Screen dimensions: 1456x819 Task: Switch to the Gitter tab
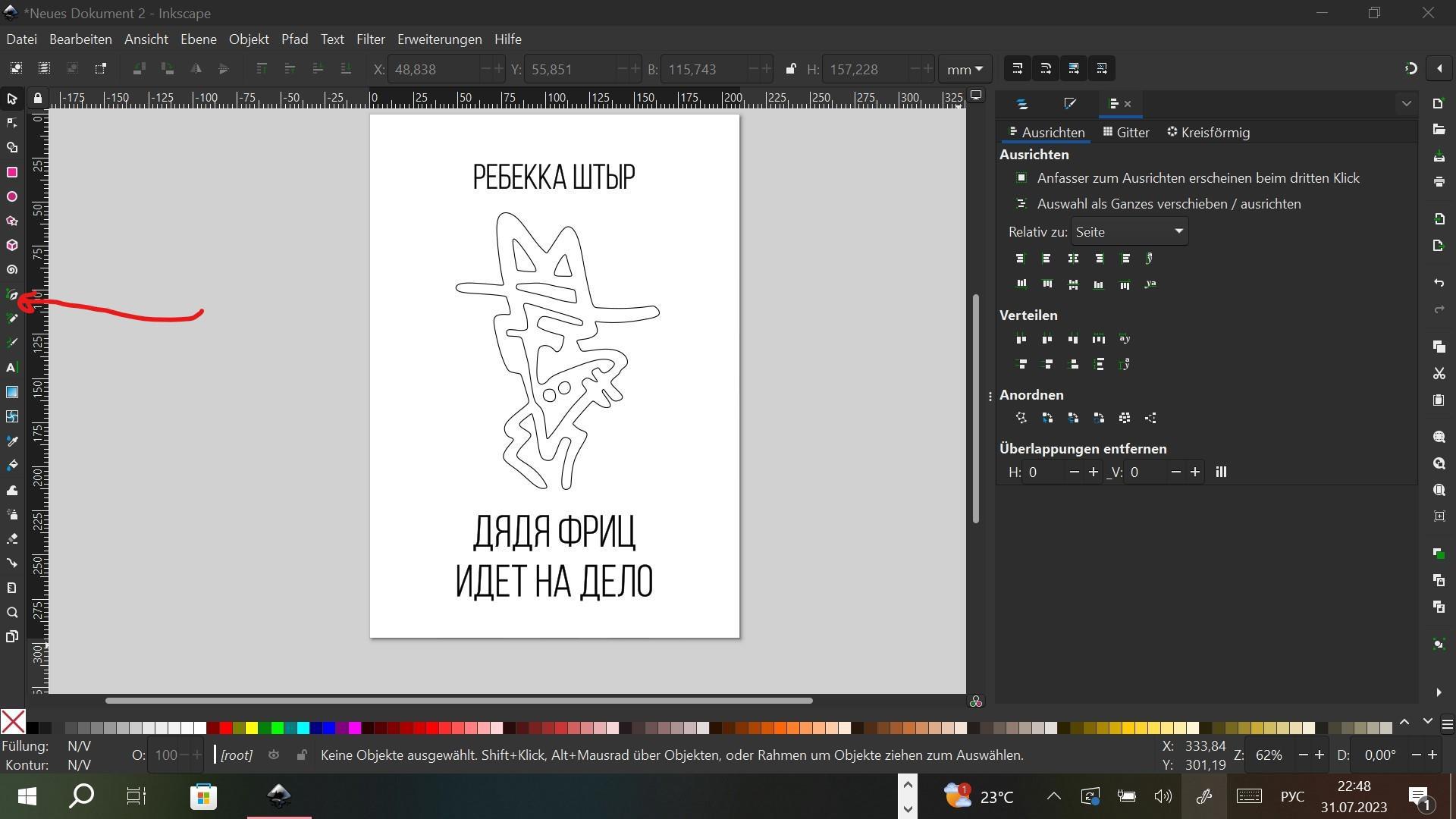point(1126,133)
